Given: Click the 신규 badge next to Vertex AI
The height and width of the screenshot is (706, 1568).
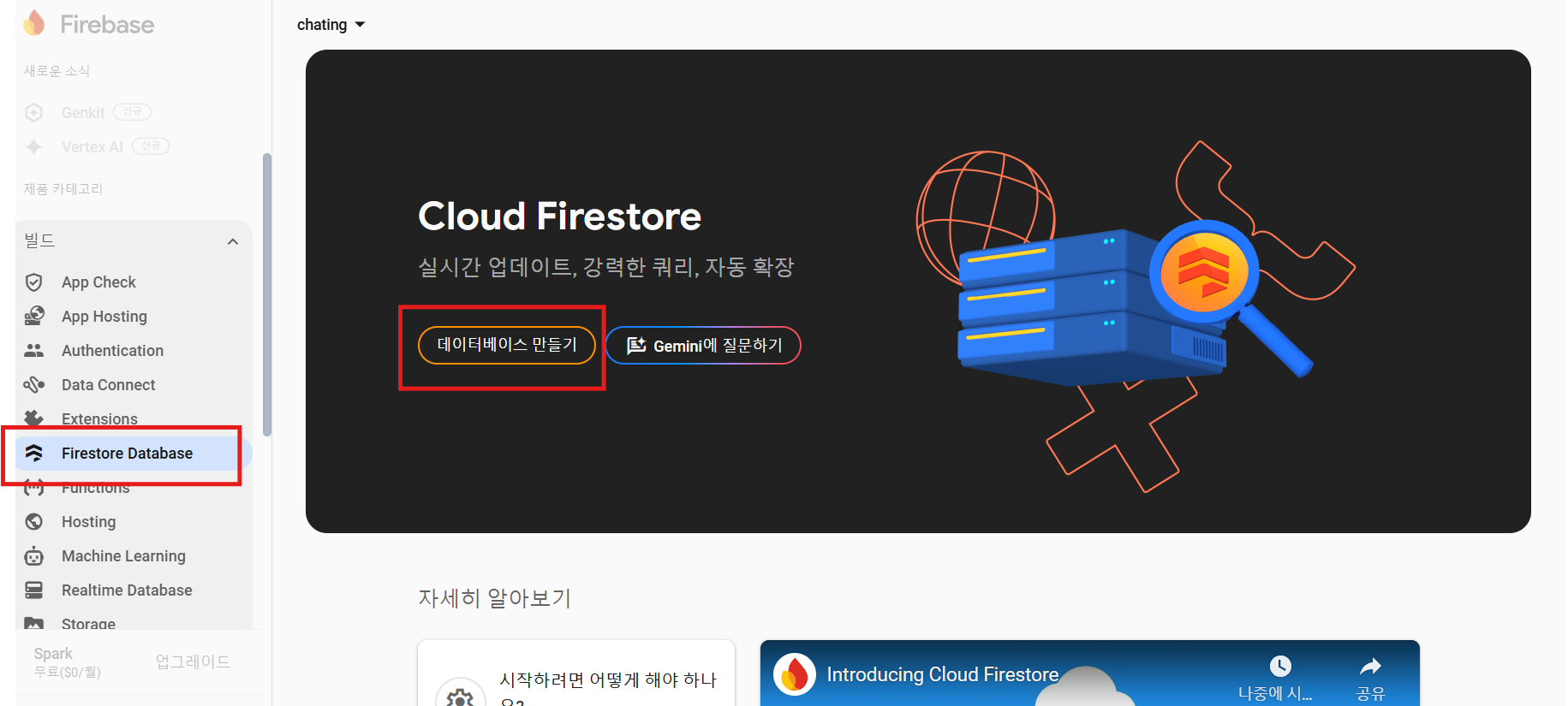Looking at the screenshot, I should point(151,146).
